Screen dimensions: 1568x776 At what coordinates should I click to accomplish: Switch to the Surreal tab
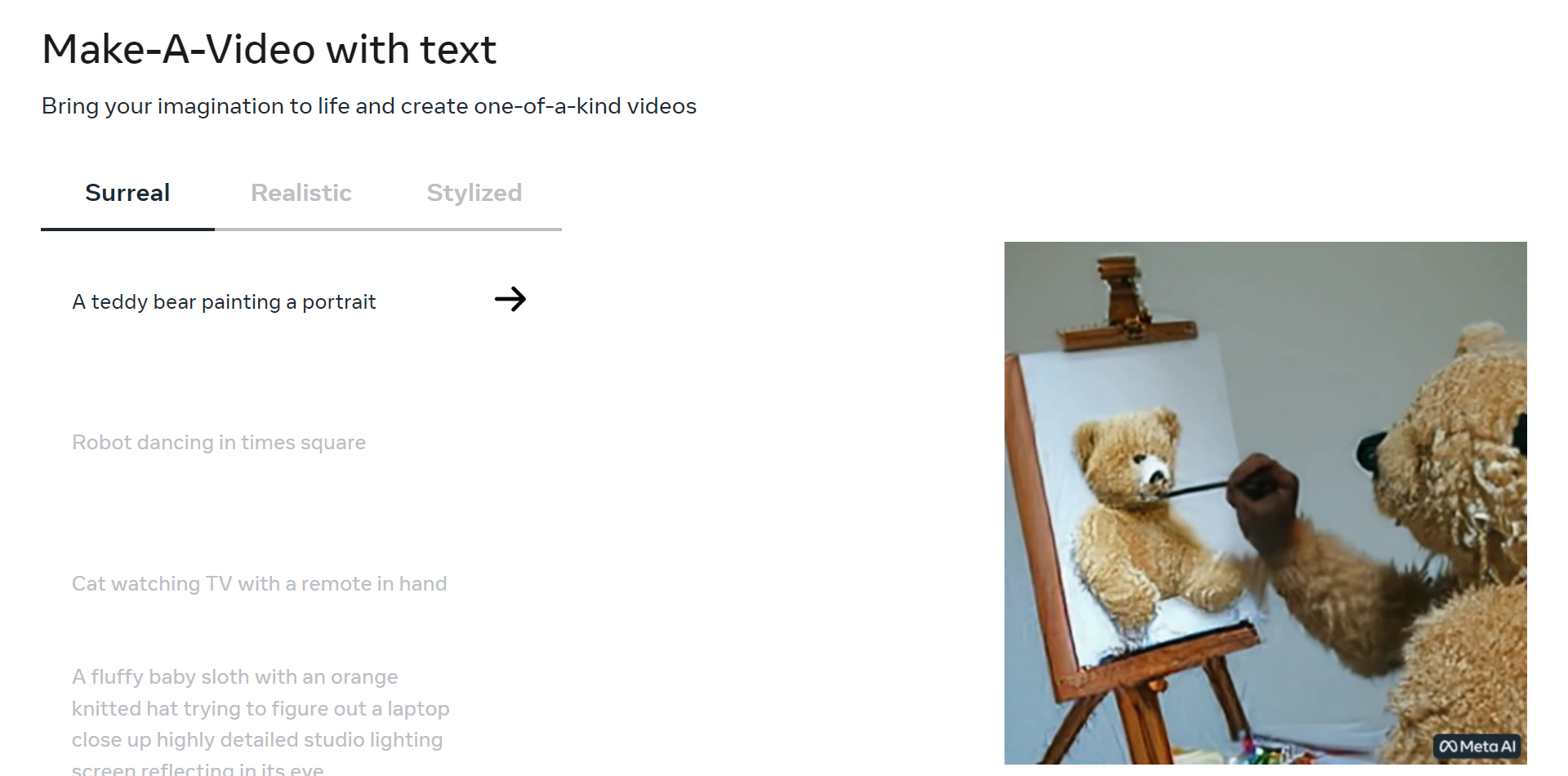[x=127, y=193]
